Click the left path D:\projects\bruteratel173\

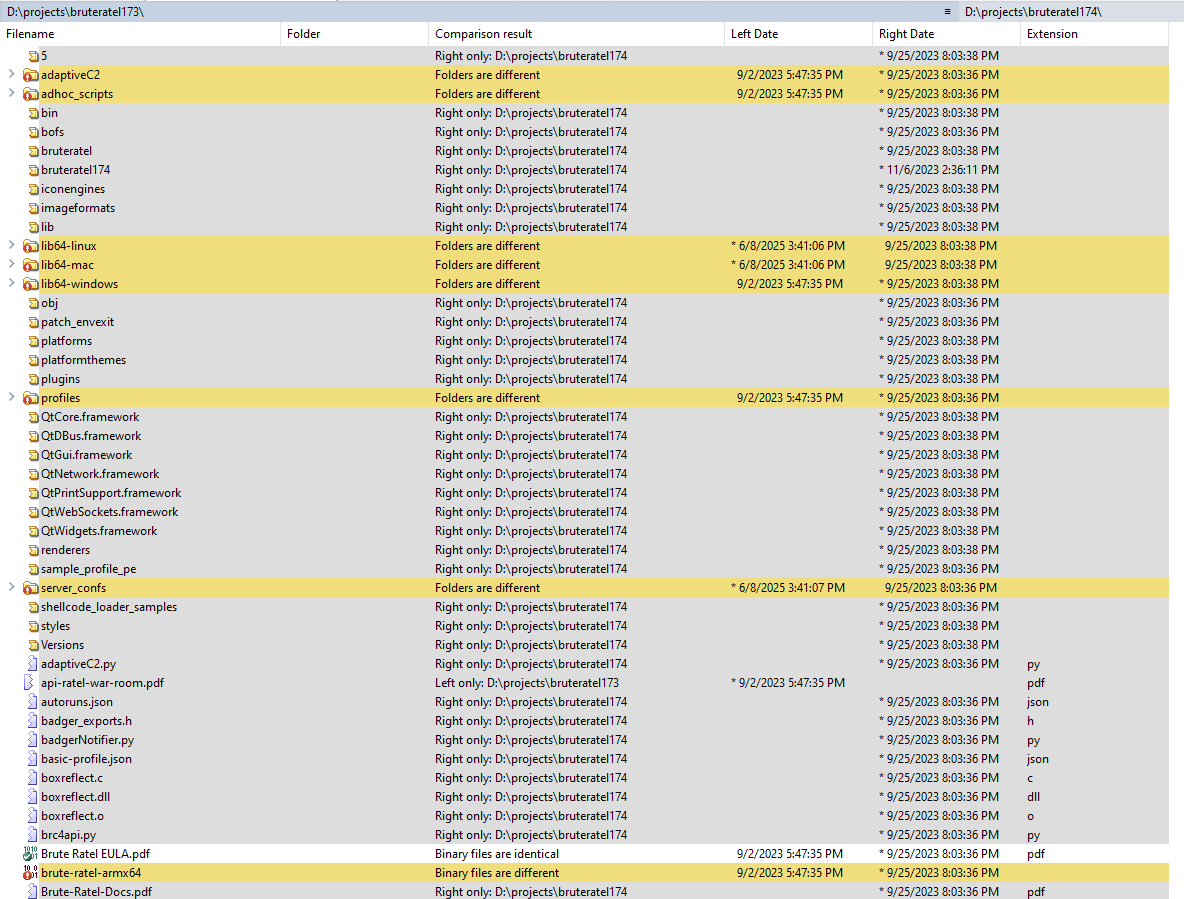click(76, 12)
